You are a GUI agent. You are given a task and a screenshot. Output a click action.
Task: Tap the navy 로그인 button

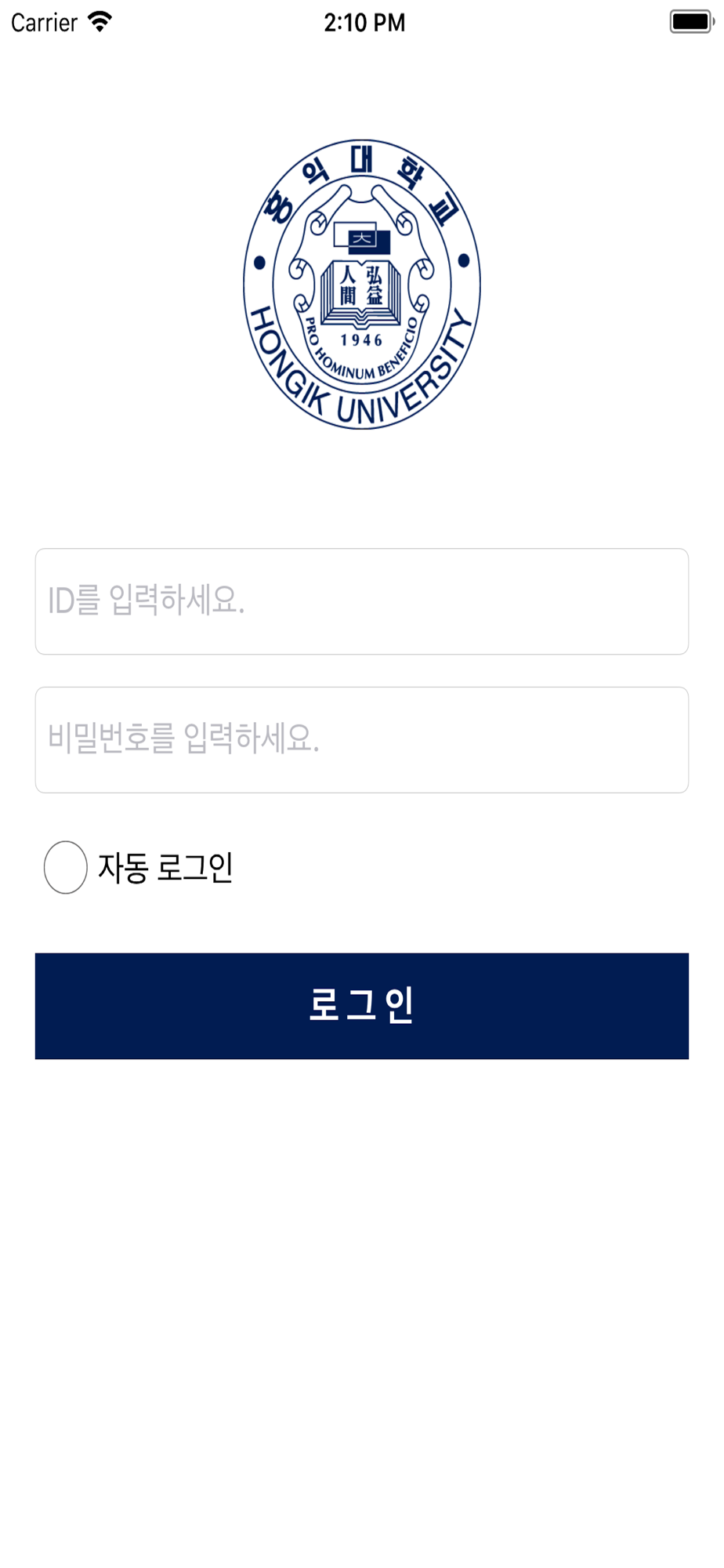click(361, 1006)
